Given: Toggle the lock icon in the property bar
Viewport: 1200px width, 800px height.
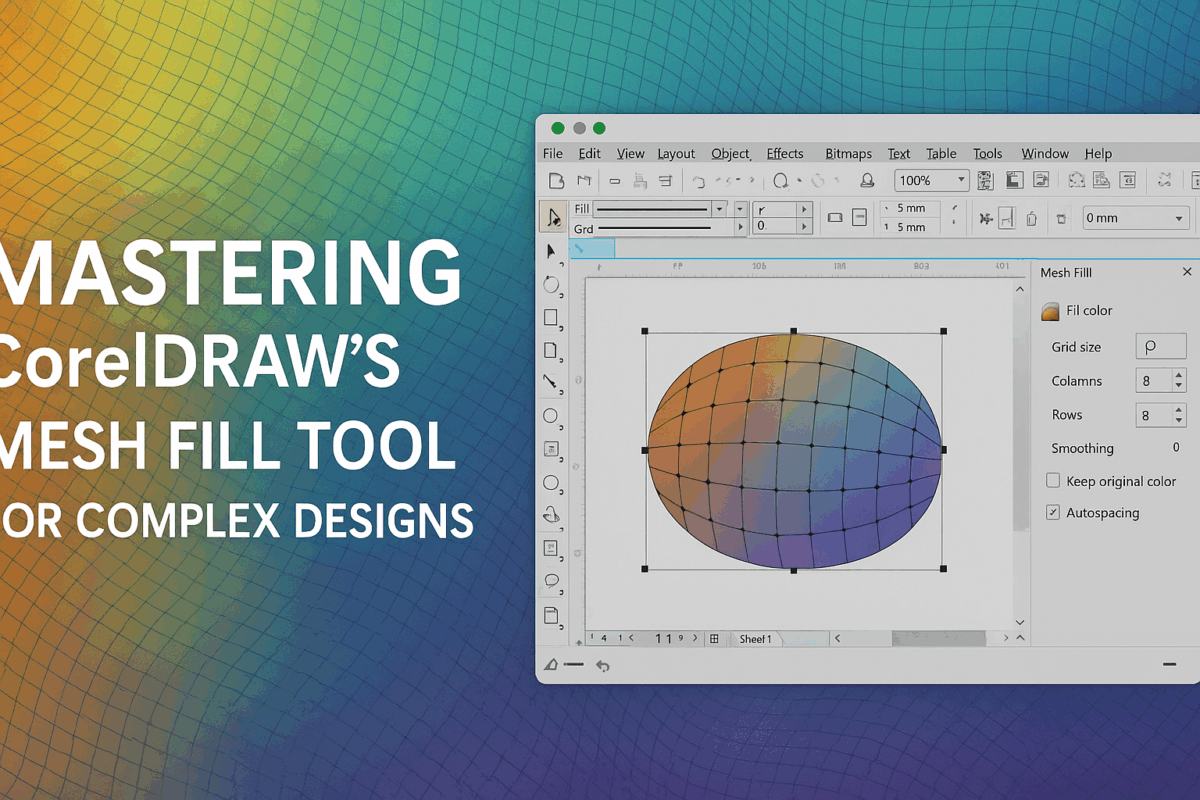Looking at the screenshot, I should [x=1031, y=217].
